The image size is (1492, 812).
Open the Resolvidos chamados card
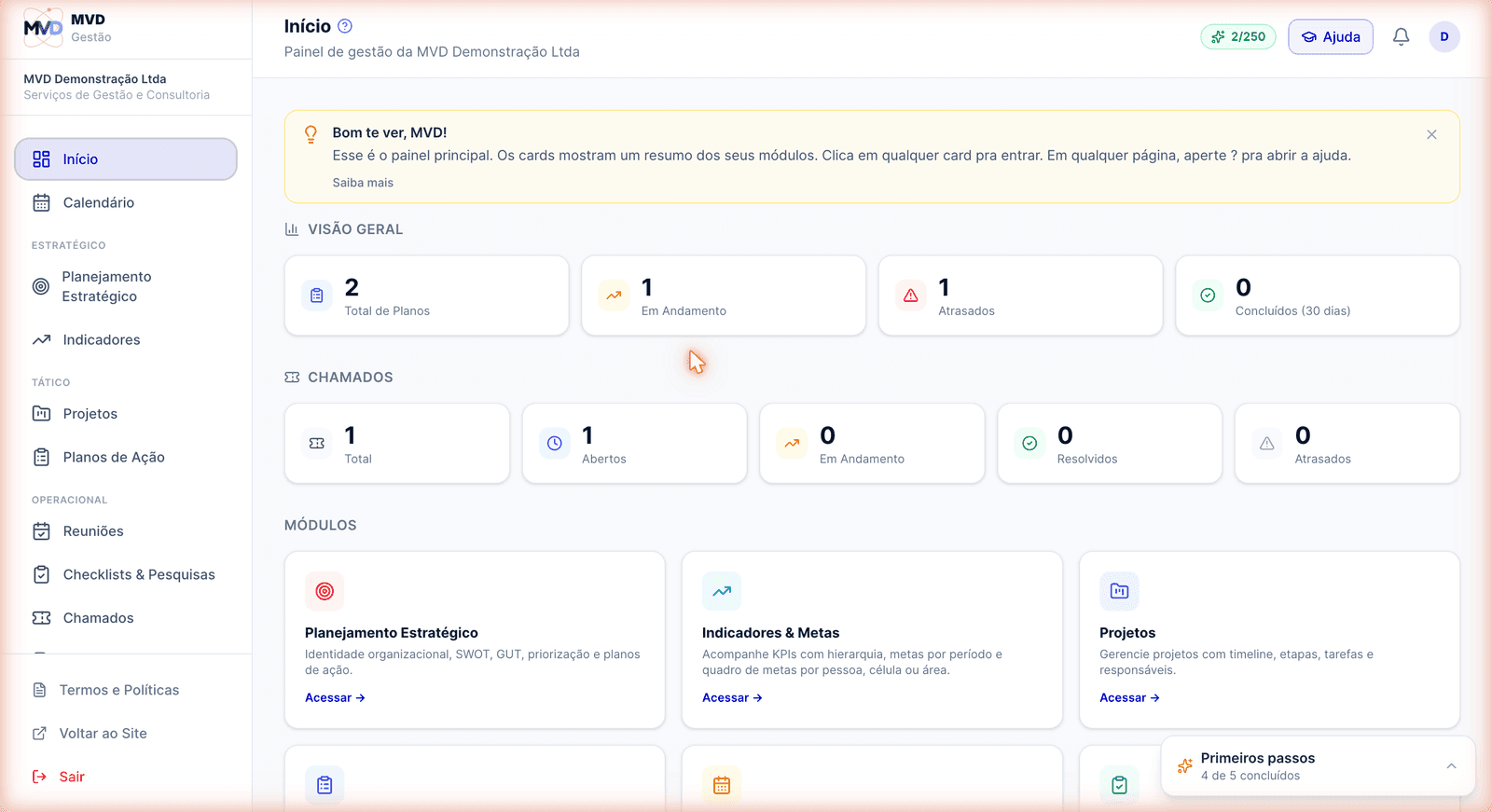[1110, 444]
